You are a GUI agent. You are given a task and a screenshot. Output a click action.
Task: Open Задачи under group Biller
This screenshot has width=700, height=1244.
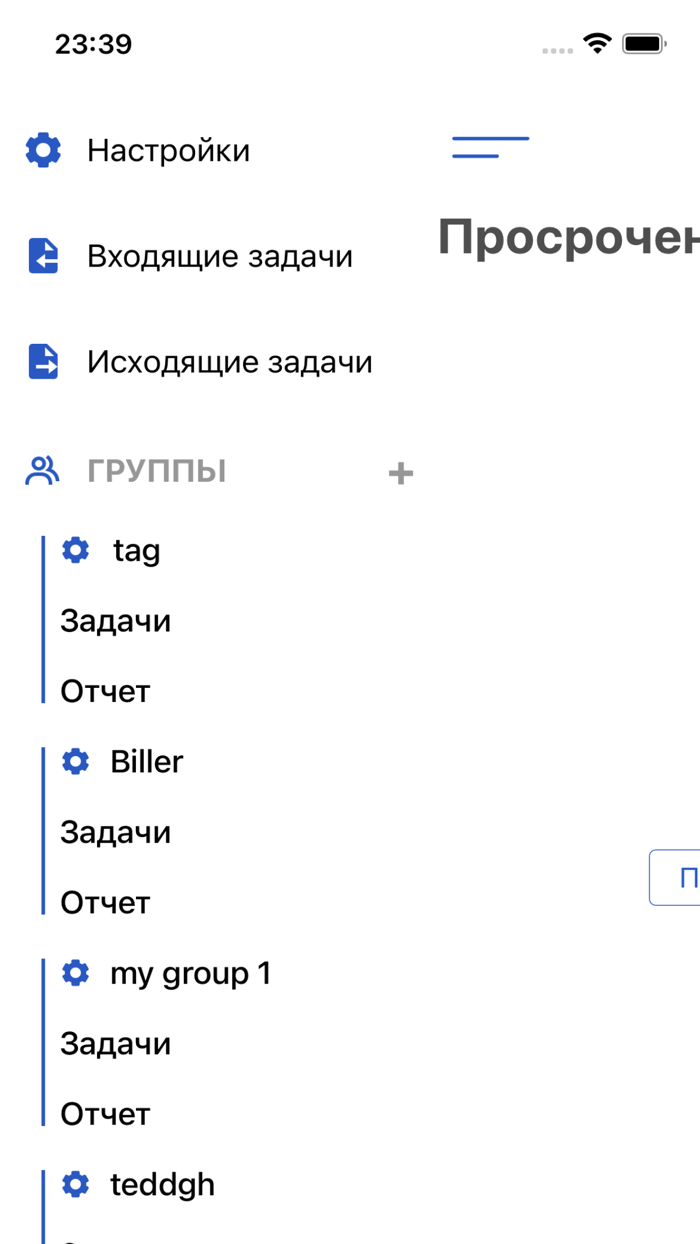click(x=116, y=832)
